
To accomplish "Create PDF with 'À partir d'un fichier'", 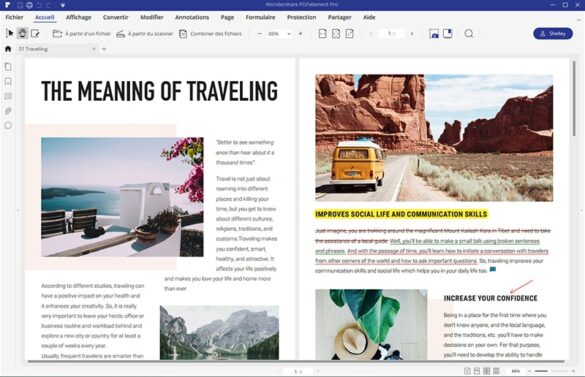I will pyautogui.click(x=82, y=34).
